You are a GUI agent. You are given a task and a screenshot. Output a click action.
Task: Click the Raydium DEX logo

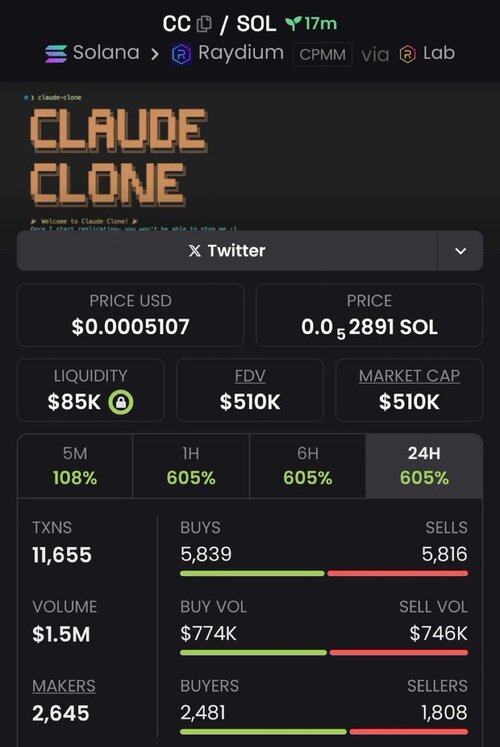(x=181, y=54)
